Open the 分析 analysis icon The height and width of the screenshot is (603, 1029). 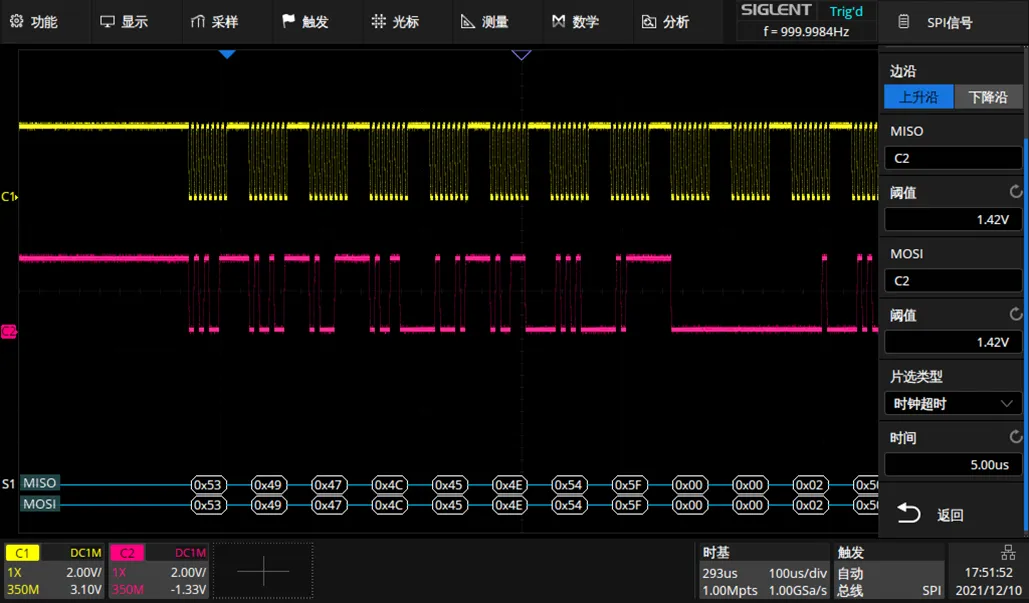click(649, 22)
